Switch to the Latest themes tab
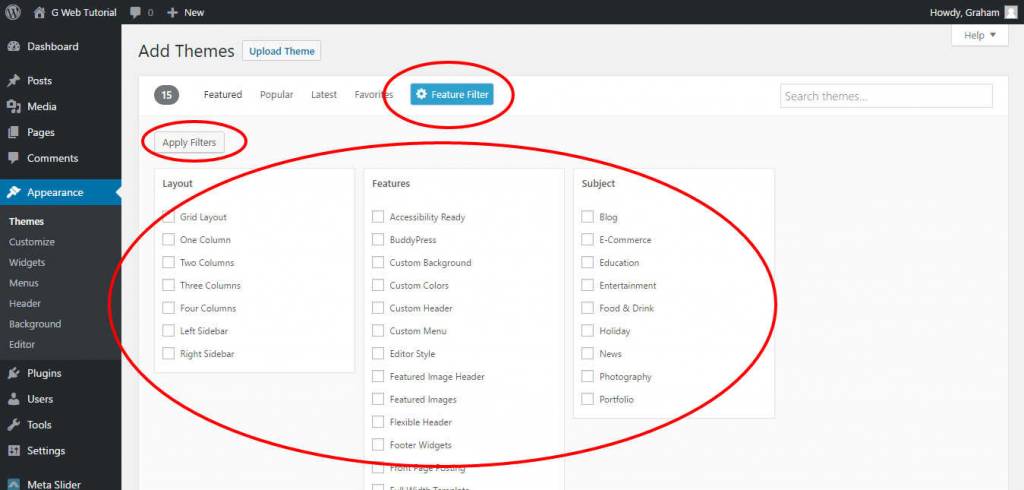 324,95
